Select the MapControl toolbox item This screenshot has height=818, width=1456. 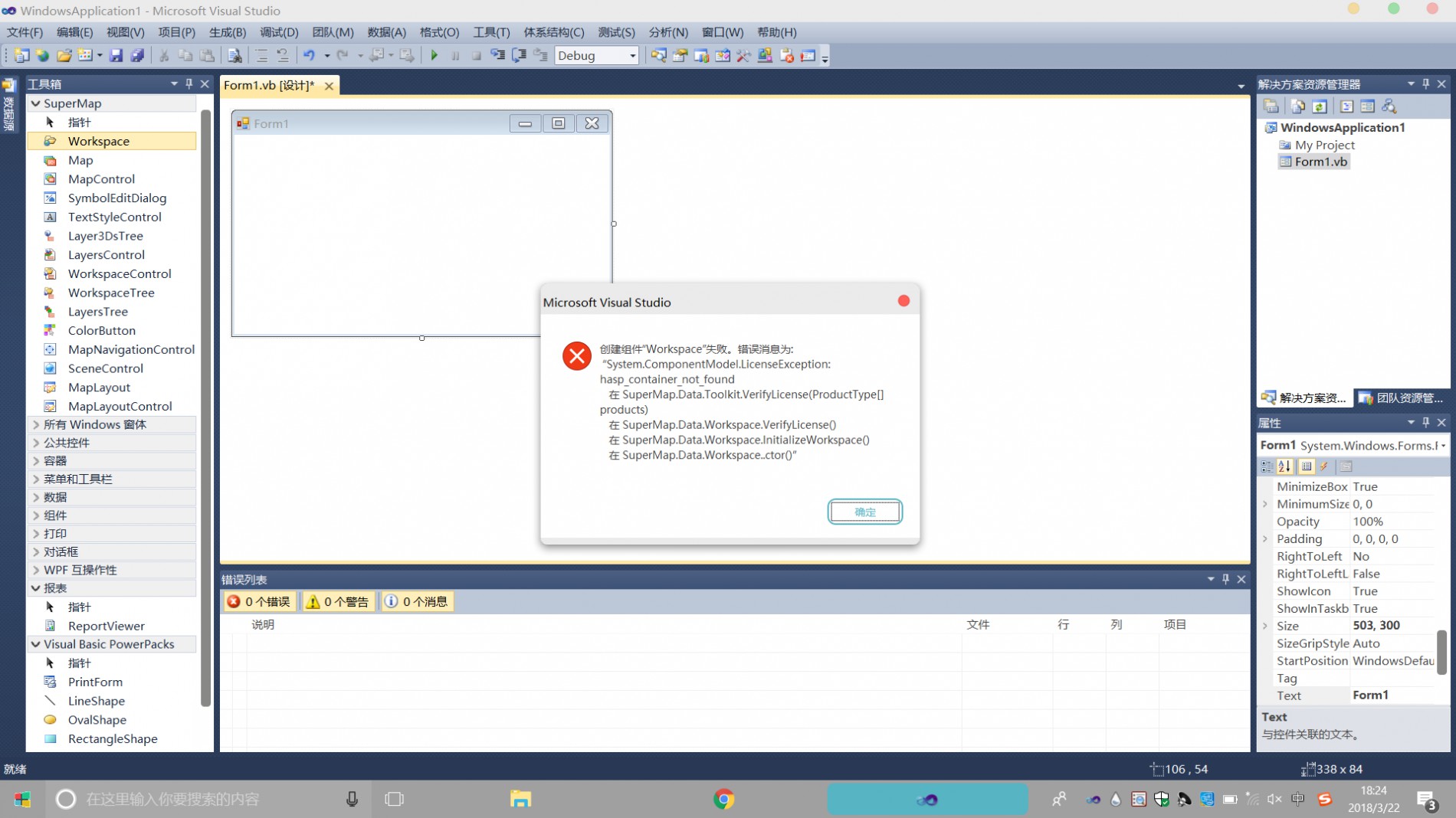tap(101, 178)
